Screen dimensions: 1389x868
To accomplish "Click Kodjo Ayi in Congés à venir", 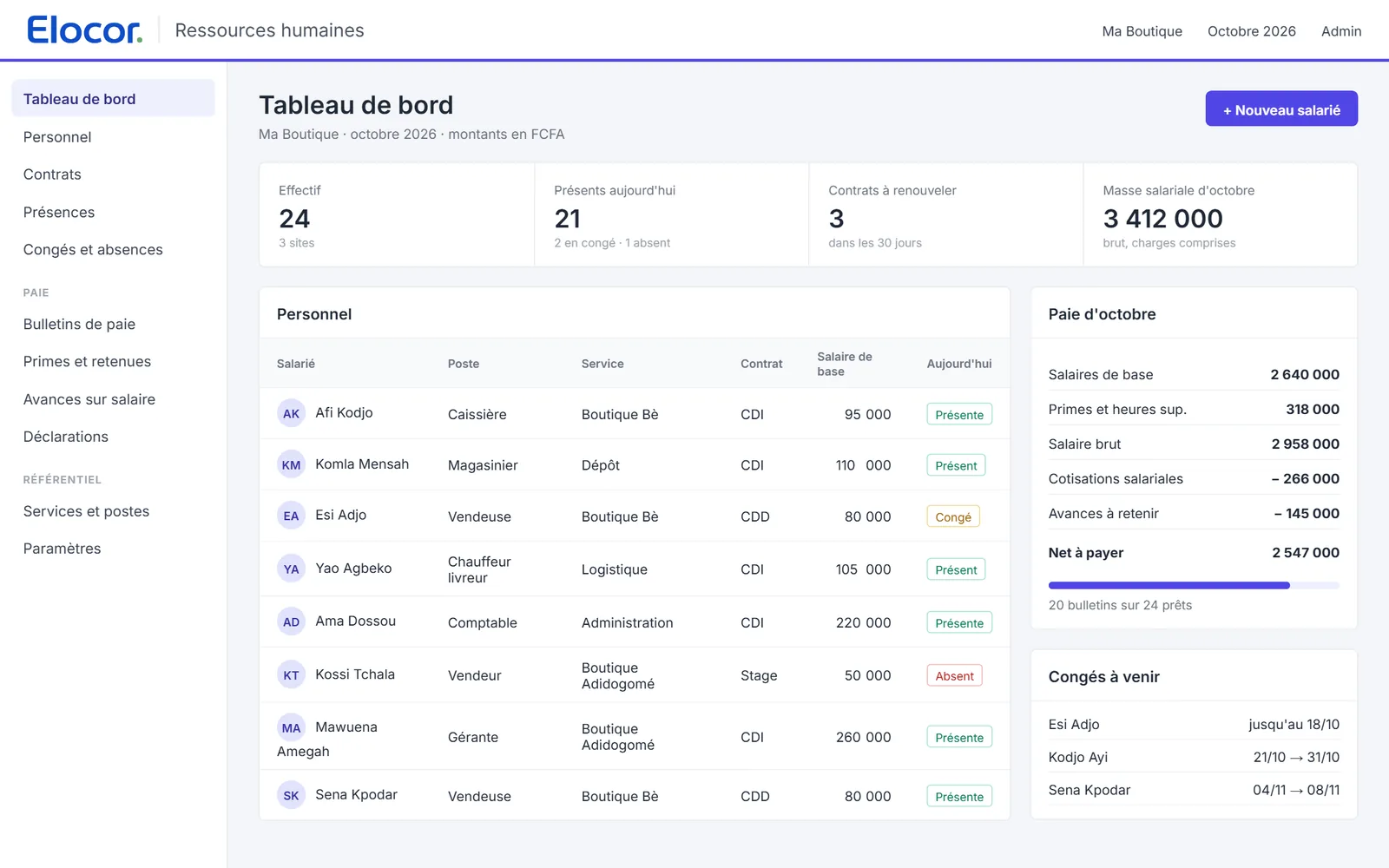I will point(1077,757).
